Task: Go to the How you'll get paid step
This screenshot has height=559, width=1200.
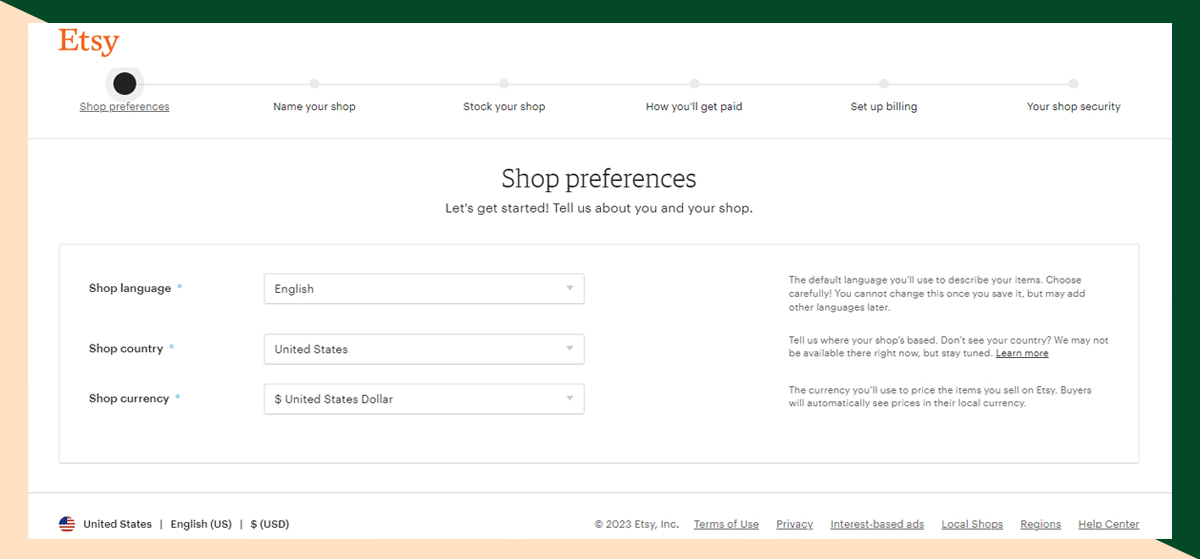Action: (694, 107)
